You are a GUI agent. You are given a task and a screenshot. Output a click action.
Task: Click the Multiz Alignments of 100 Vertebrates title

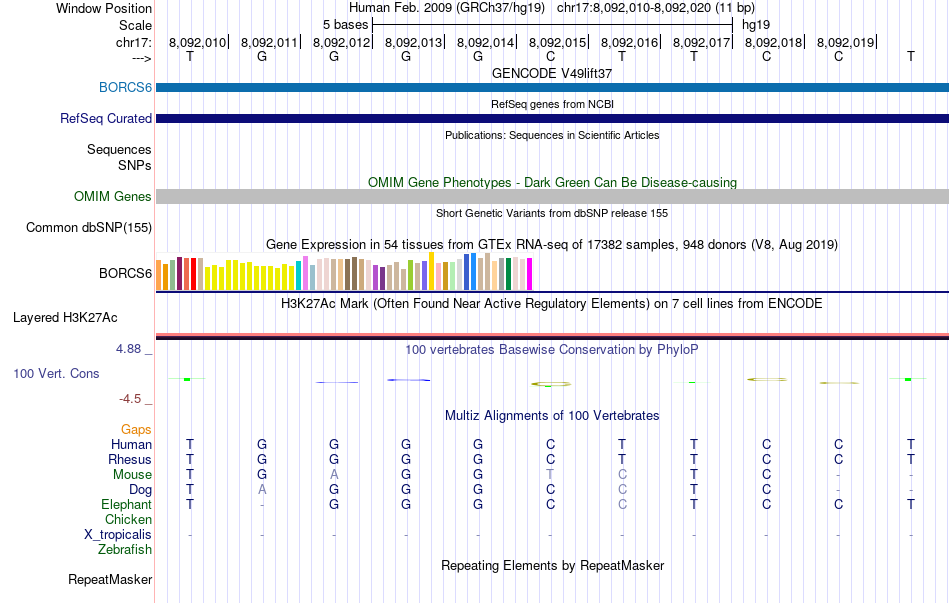pos(552,415)
